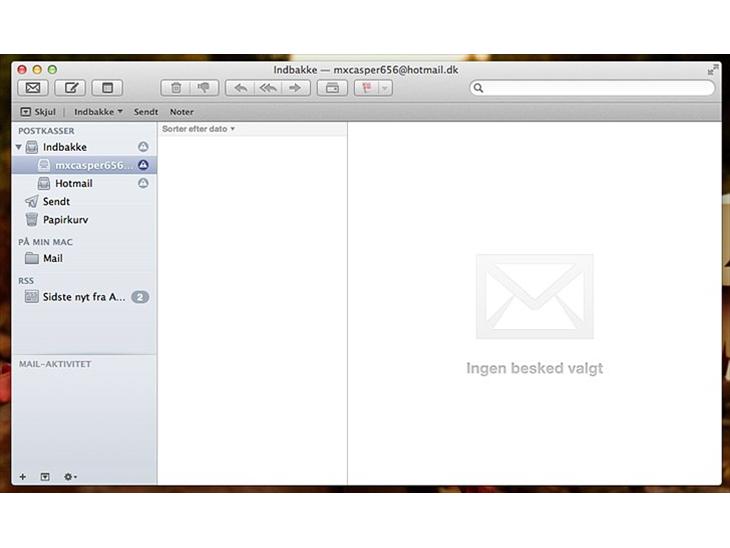Mark message as junk with thumbs-down
The image size is (730, 548).
tap(203, 88)
